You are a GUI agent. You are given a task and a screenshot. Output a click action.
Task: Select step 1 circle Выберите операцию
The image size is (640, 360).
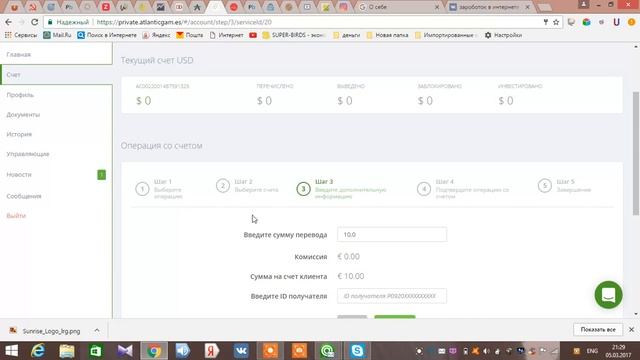pos(142,189)
